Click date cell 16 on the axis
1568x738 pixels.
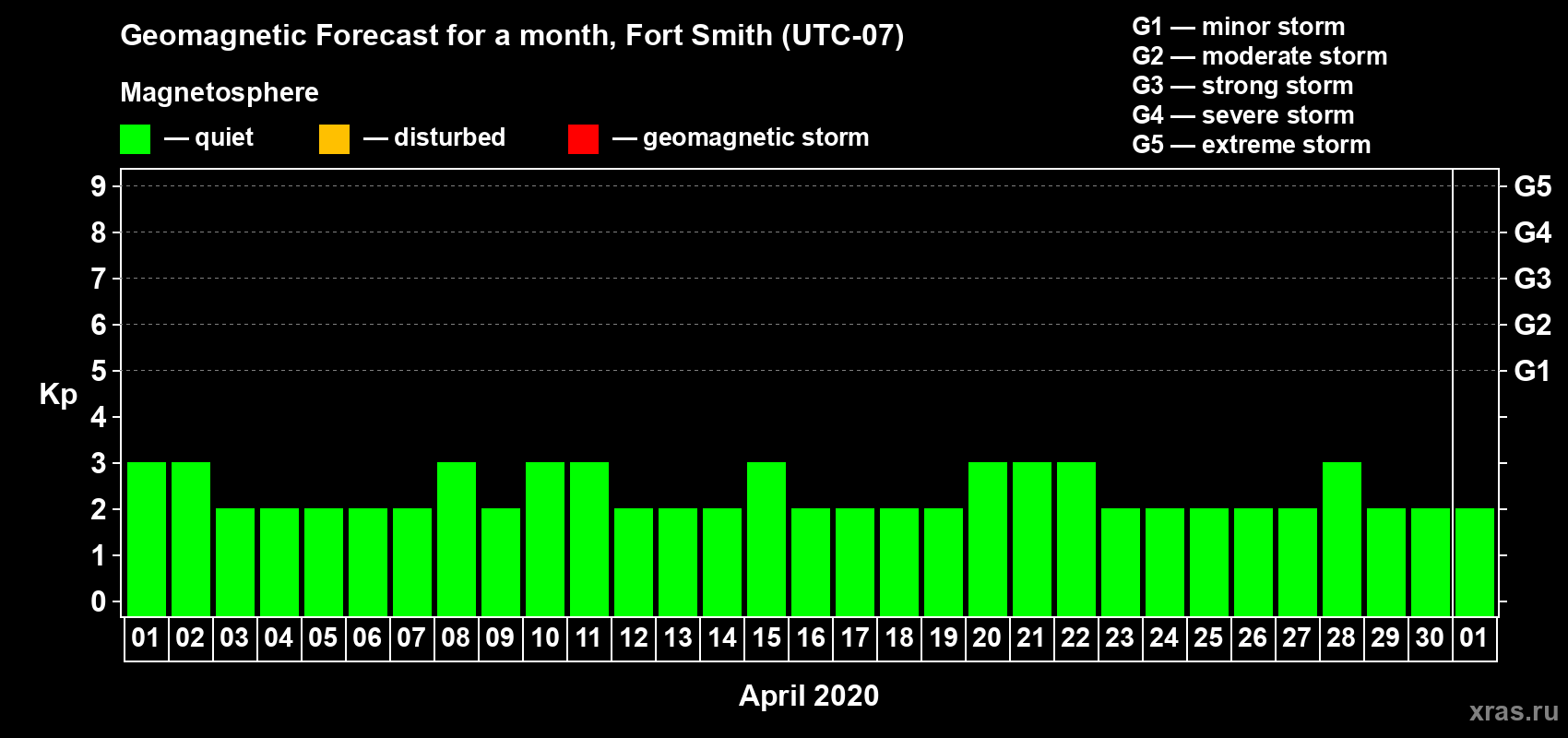811,638
